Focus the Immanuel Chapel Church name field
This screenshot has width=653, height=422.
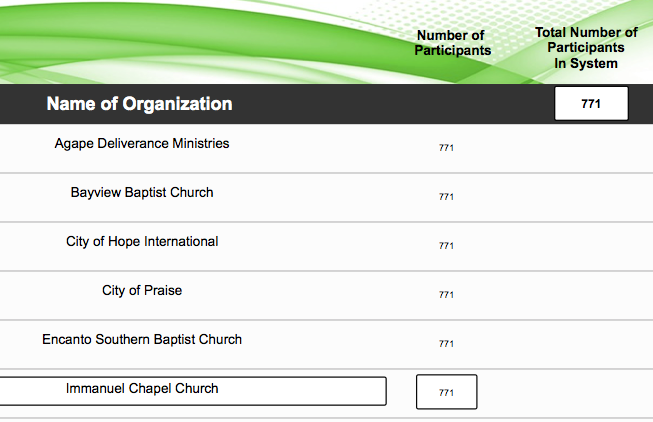coord(192,390)
